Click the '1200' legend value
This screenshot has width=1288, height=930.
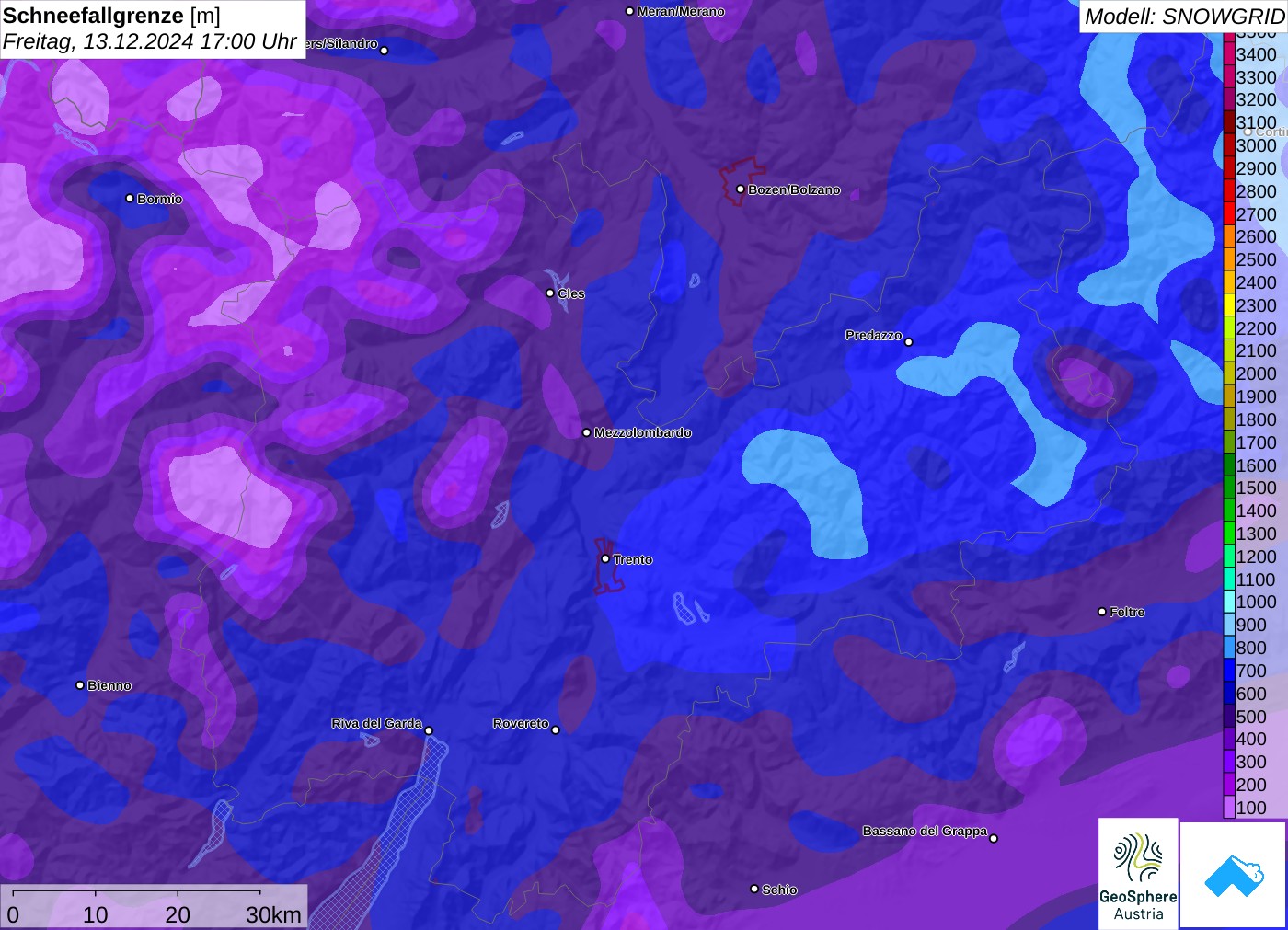pyautogui.click(x=1256, y=557)
